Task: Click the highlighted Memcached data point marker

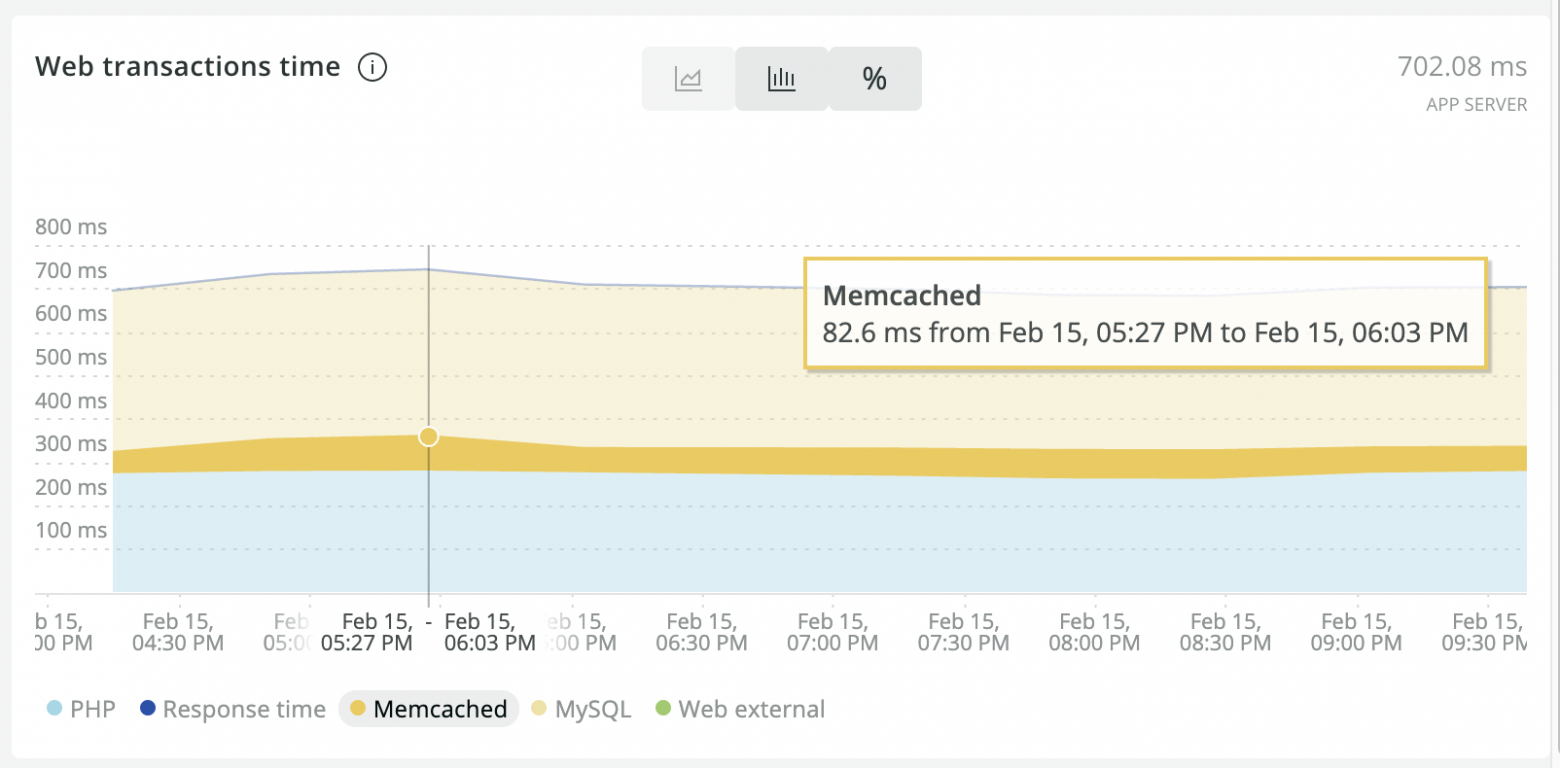Action: [429, 436]
